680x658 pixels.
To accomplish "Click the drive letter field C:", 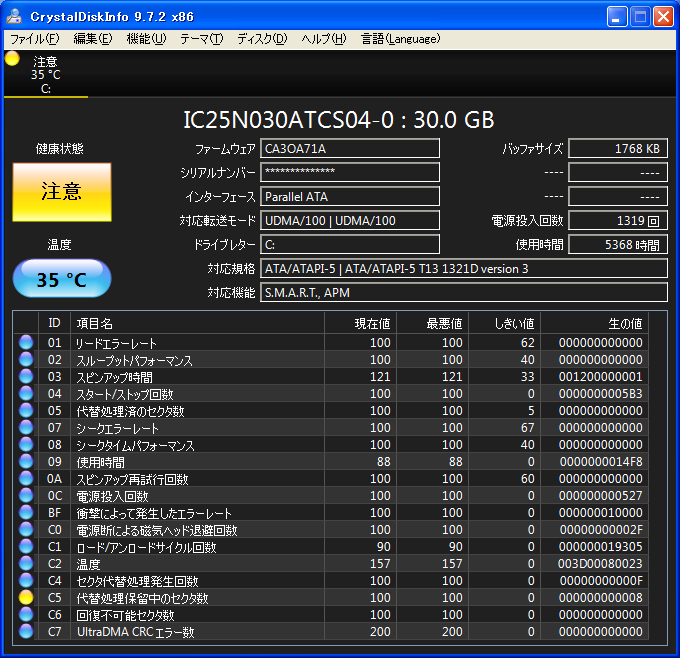I will click(350, 245).
